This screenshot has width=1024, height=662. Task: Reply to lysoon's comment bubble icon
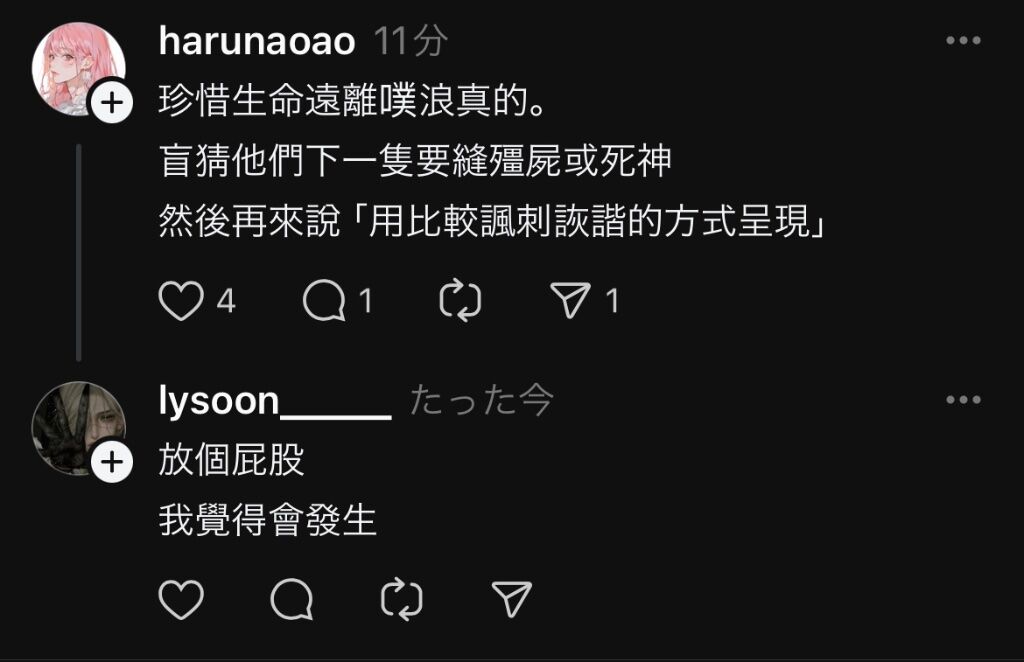(292, 599)
